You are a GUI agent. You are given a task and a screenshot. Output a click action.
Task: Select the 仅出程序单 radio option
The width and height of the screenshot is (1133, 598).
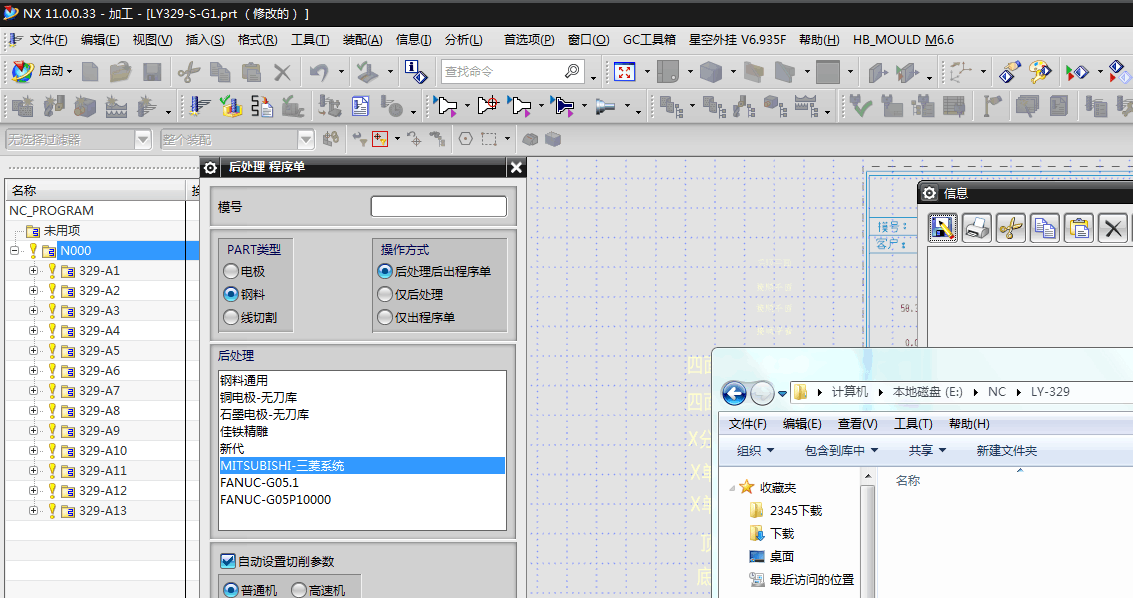tap(385, 317)
